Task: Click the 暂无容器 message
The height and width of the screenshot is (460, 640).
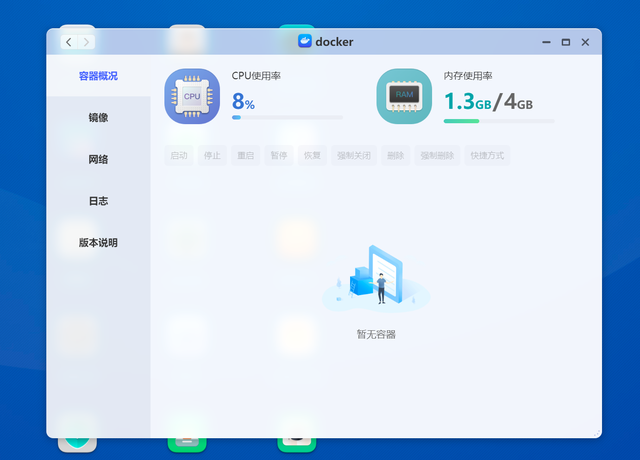Action: 376,335
